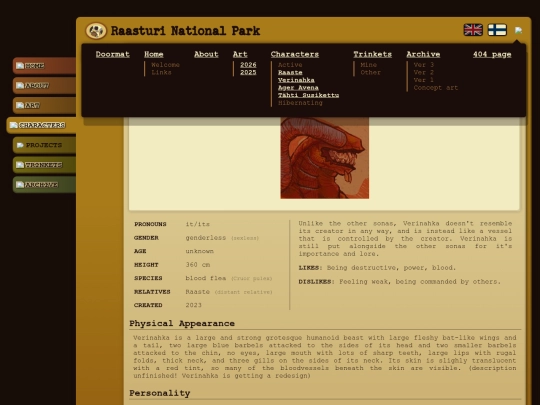The width and height of the screenshot is (540, 405).
Task: Click the icon on the Art sidebar tab
Action: click(x=20, y=105)
